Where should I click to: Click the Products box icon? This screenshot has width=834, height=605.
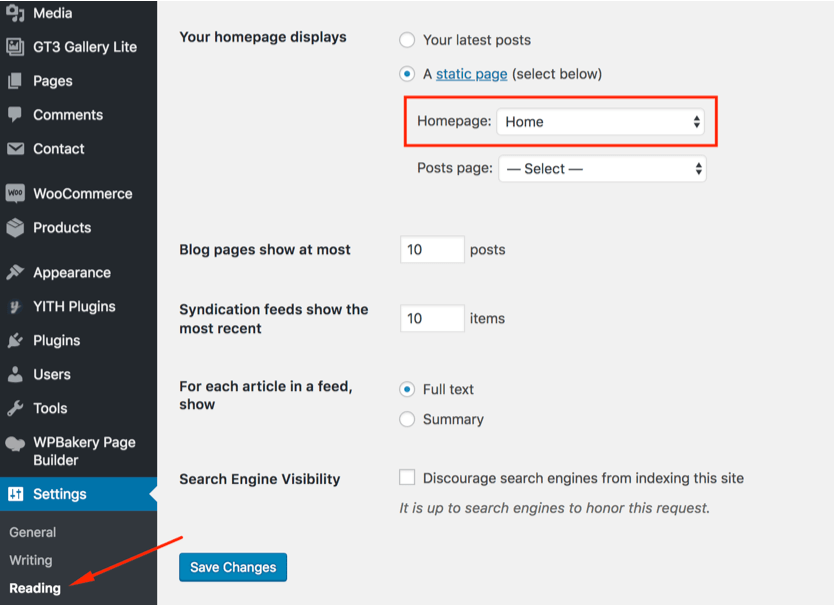(15, 227)
